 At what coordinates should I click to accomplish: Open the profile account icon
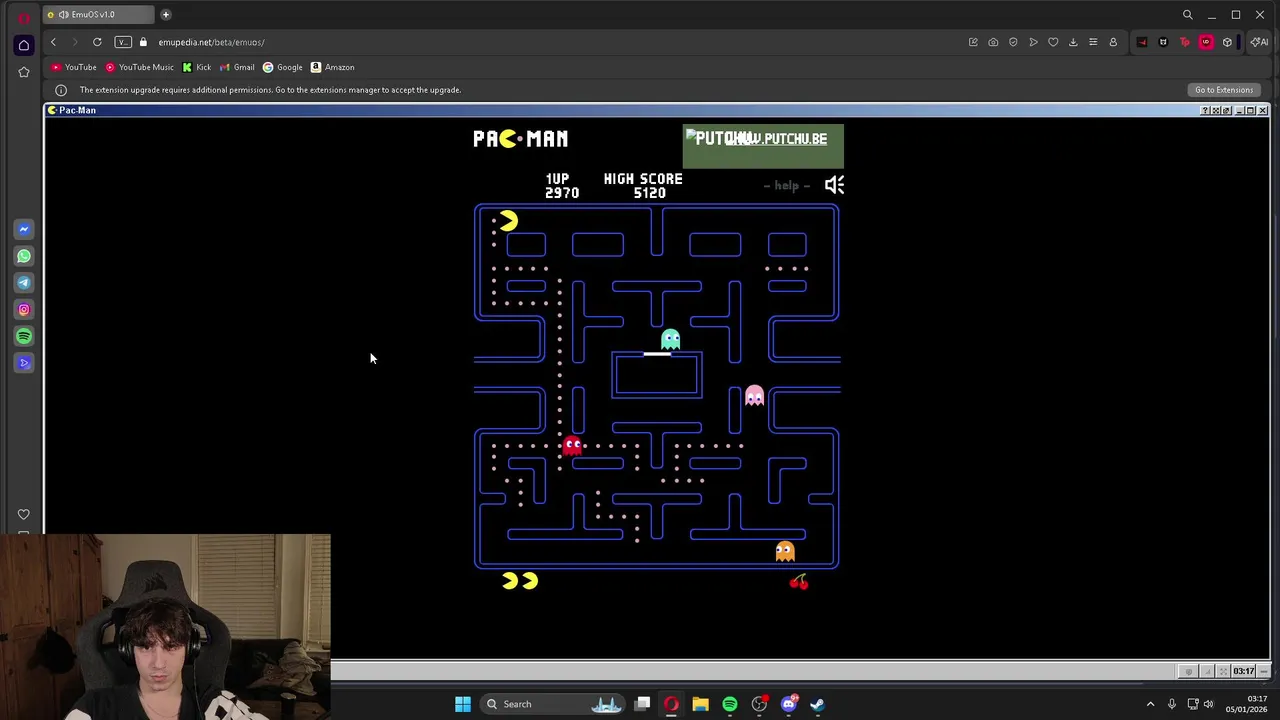pyautogui.click(x=1113, y=42)
